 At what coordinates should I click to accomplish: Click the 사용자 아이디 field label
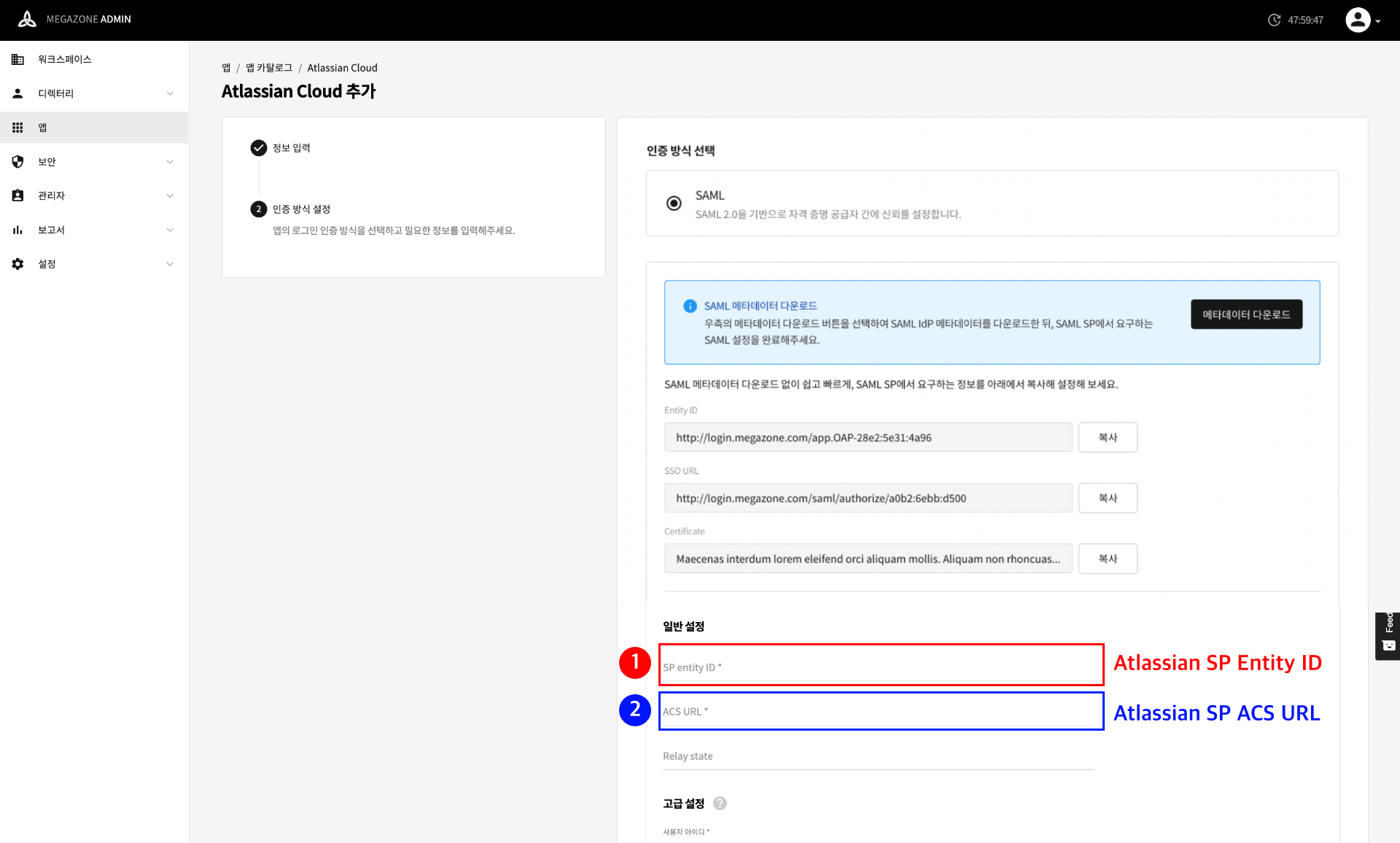[x=685, y=832]
